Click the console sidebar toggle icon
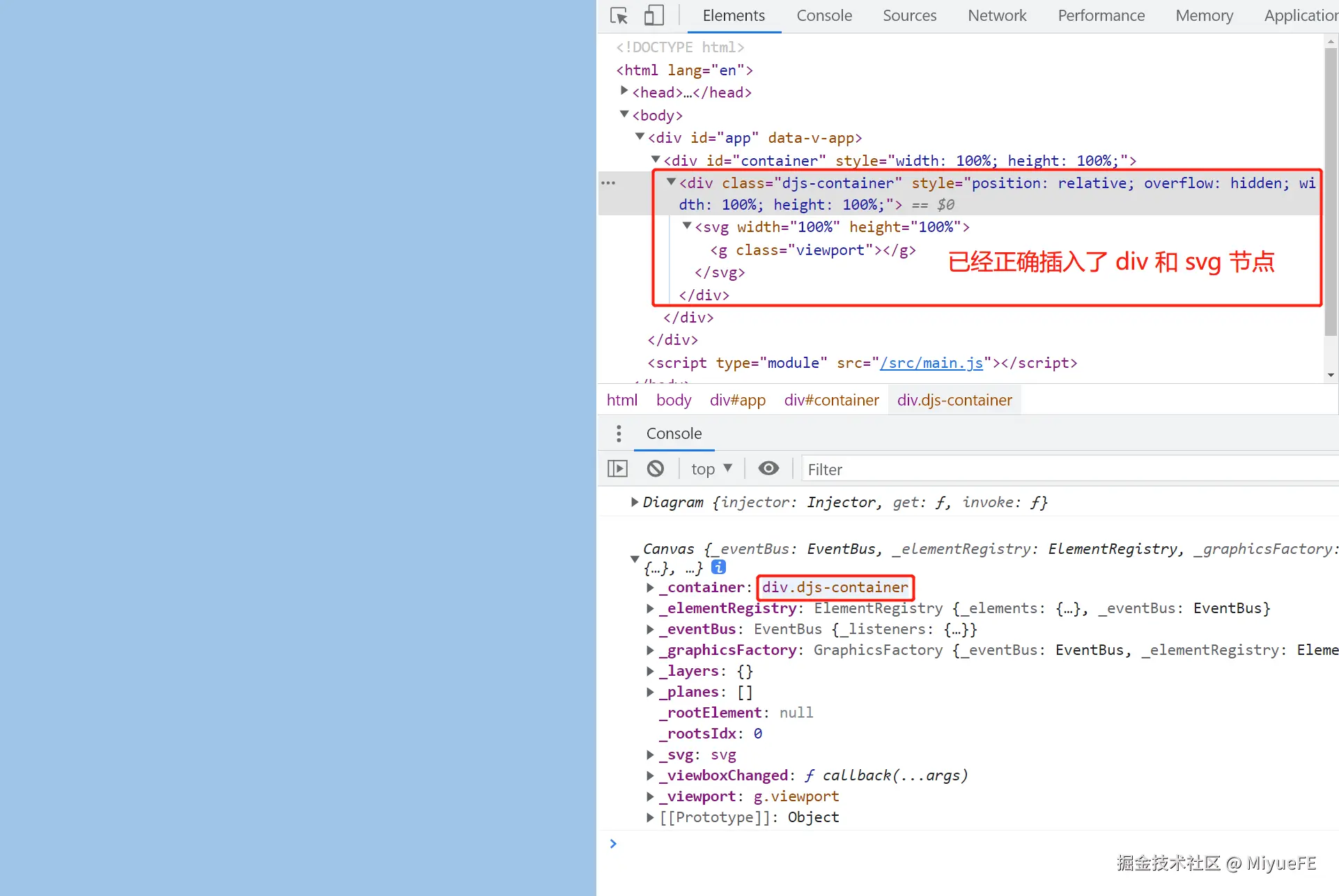This screenshot has height=896, width=1339. click(x=617, y=469)
